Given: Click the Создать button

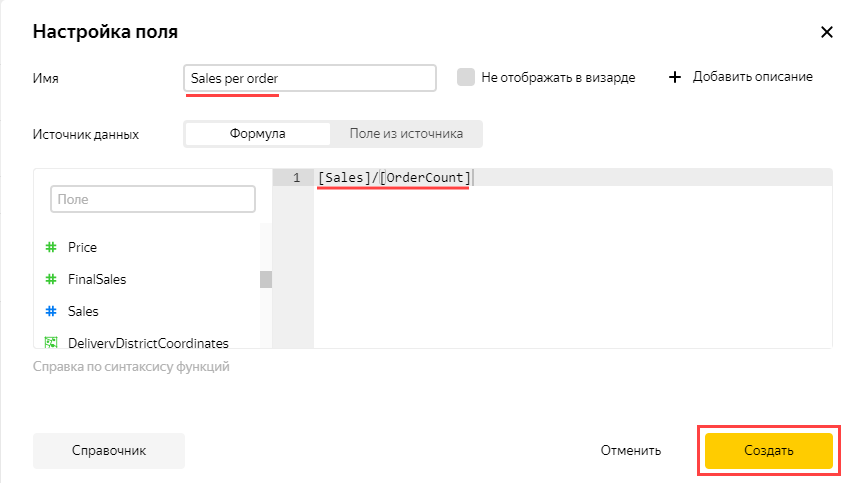Looking at the screenshot, I should coord(768,450).
